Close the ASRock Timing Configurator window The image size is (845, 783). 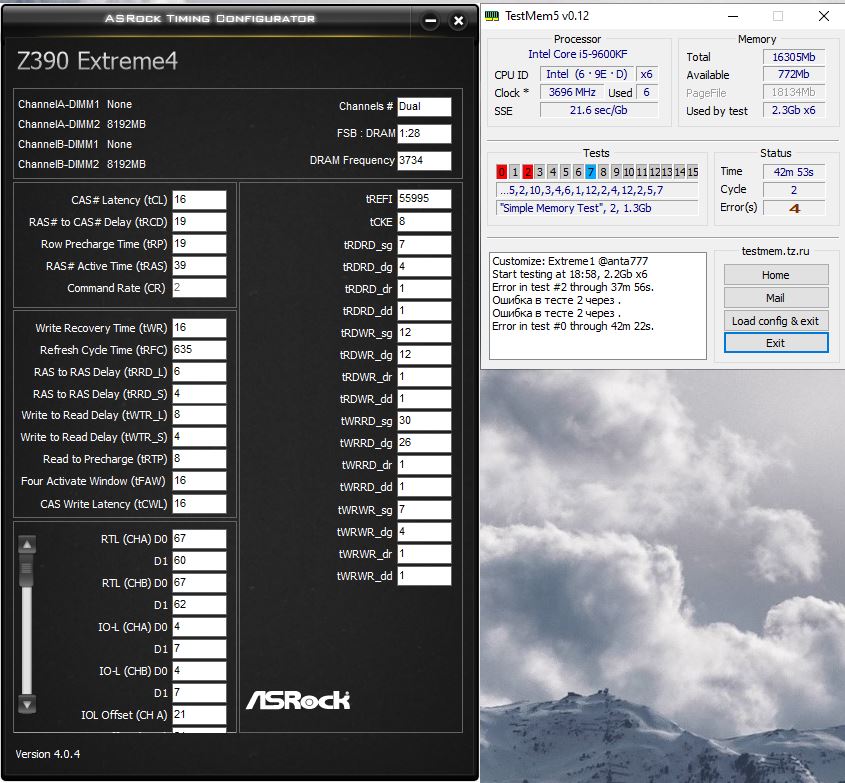point(458,20)
